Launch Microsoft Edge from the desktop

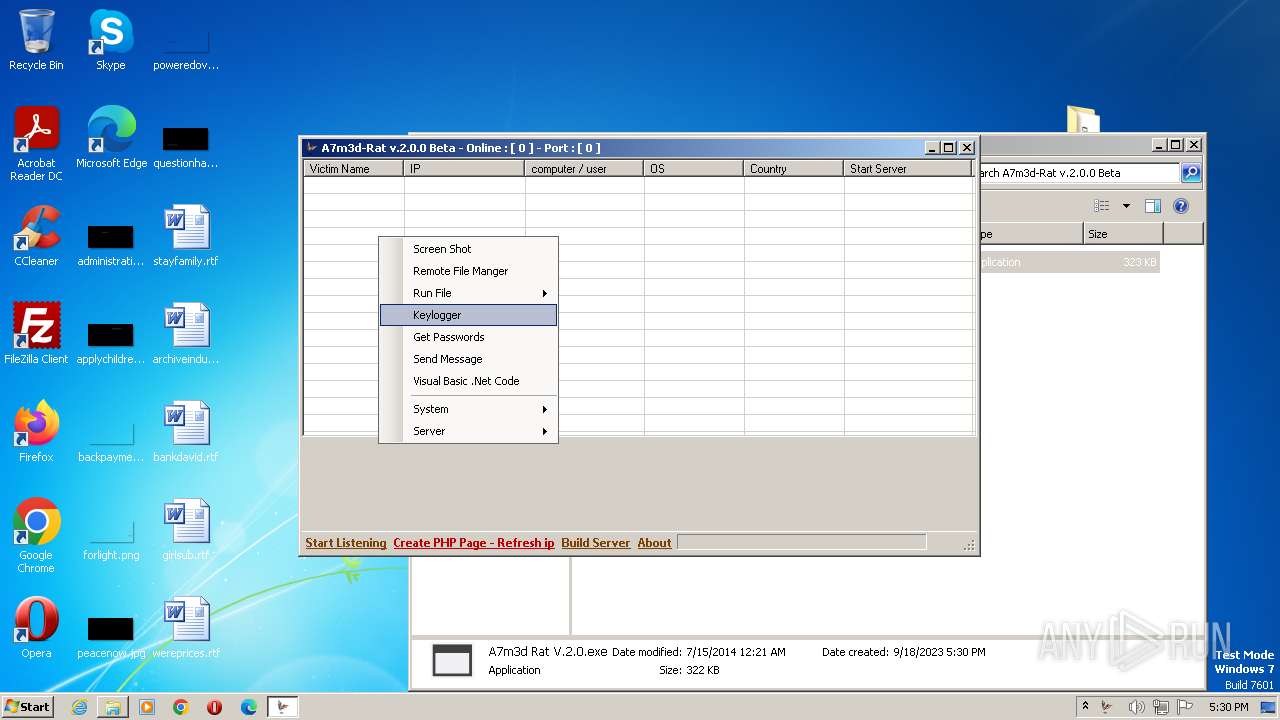pyautogui.click(x=111, y=138)
